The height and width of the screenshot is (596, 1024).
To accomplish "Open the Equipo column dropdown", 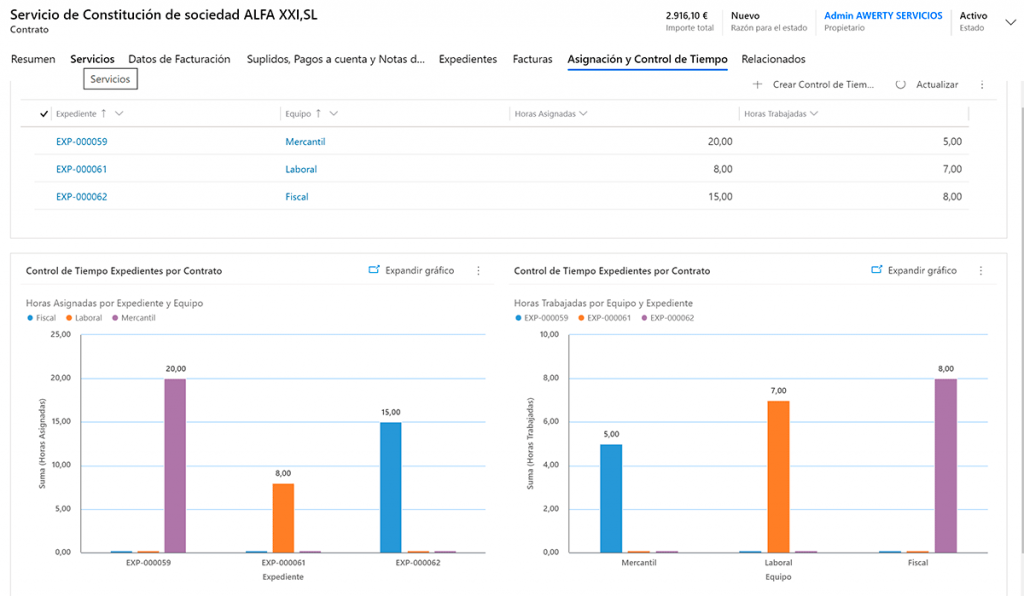I will pyautogui.click(x=334, y=114).
